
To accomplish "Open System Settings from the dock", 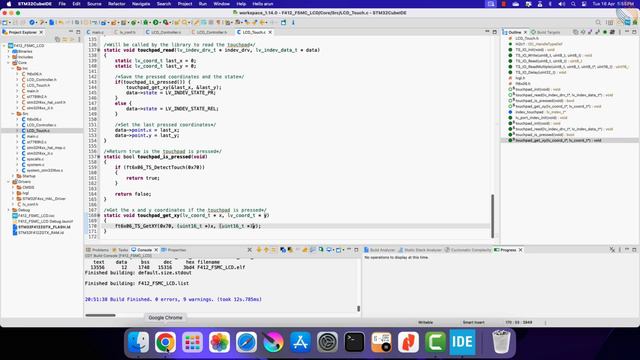I will 327,342.
